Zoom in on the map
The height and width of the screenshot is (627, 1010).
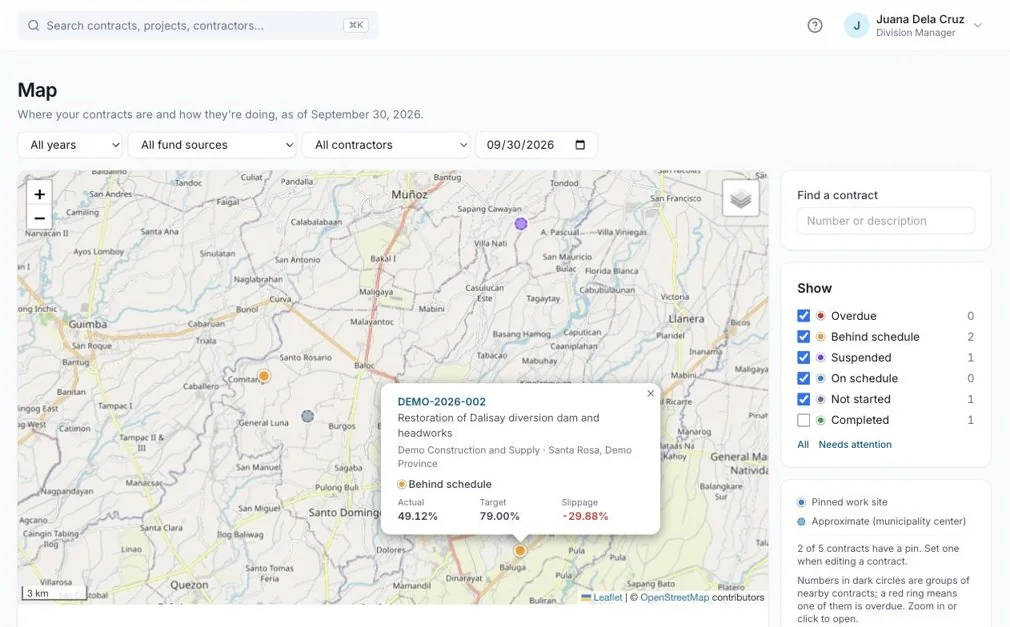39,194
